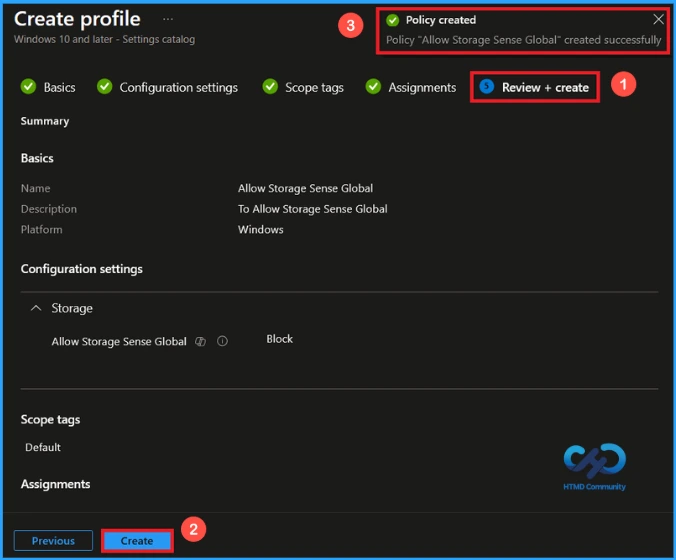Click the Basics section heading in summary
This screenshot has width=676, height=560.
pos(37,158)
